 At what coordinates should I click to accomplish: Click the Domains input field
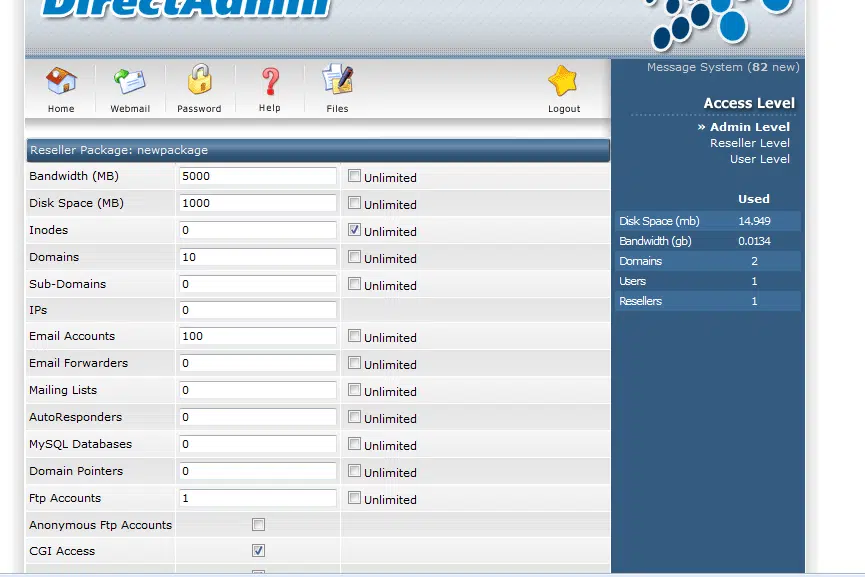click(x=258, y=257)
